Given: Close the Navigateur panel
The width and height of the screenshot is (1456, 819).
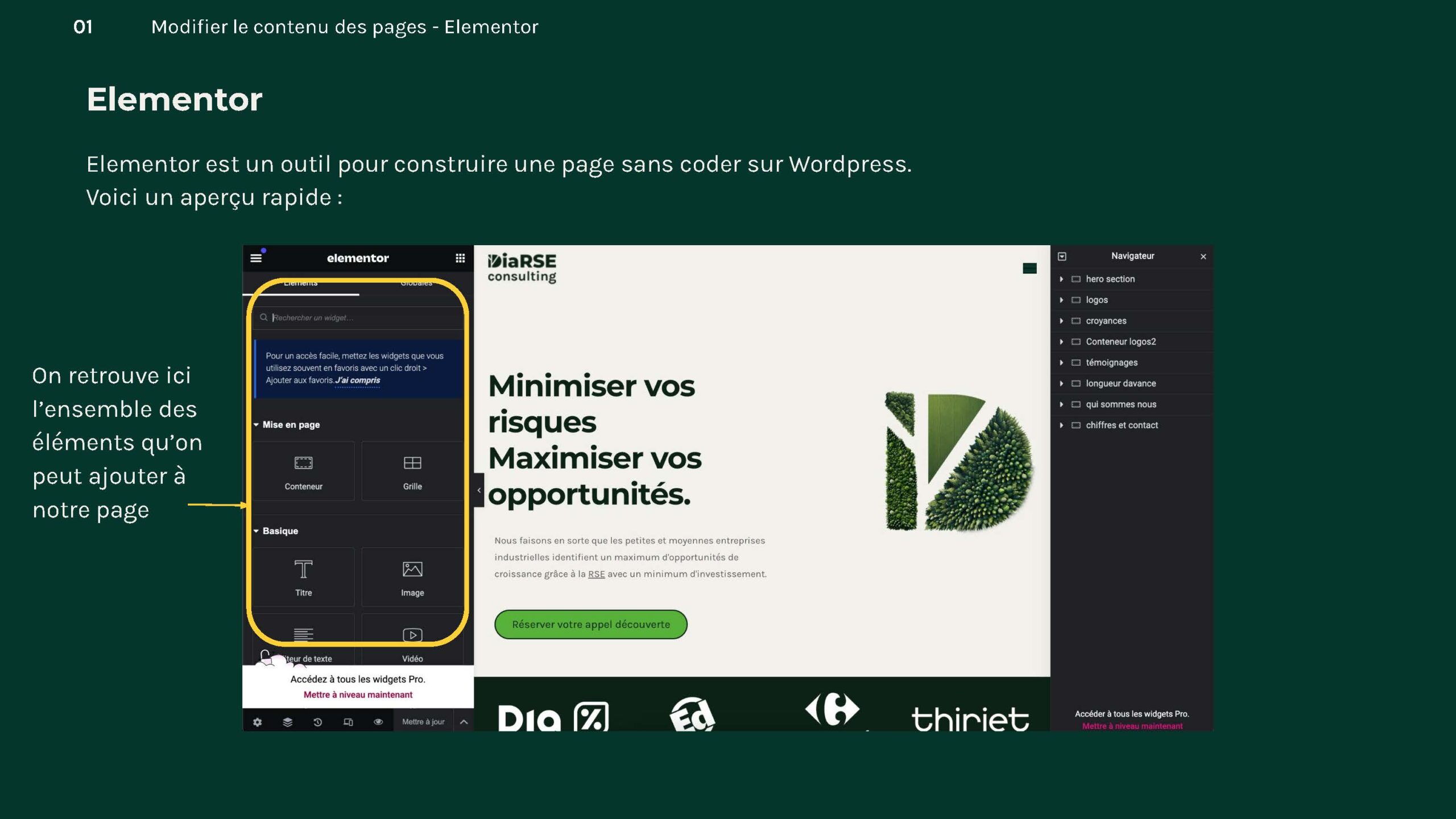Looking at the screenshot, I should 1203,257.
